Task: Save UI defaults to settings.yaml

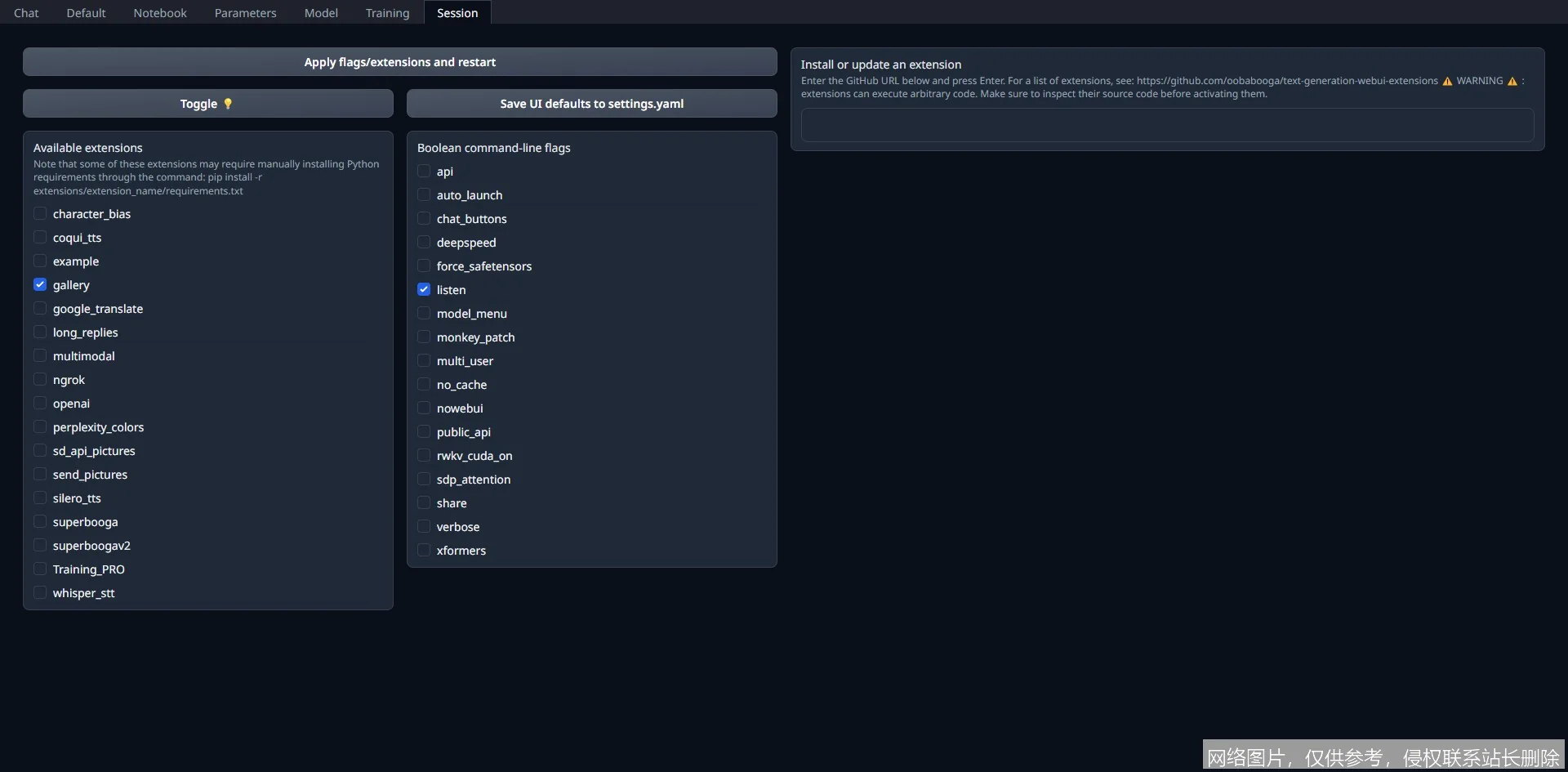Action: click(x=591, y=104)
